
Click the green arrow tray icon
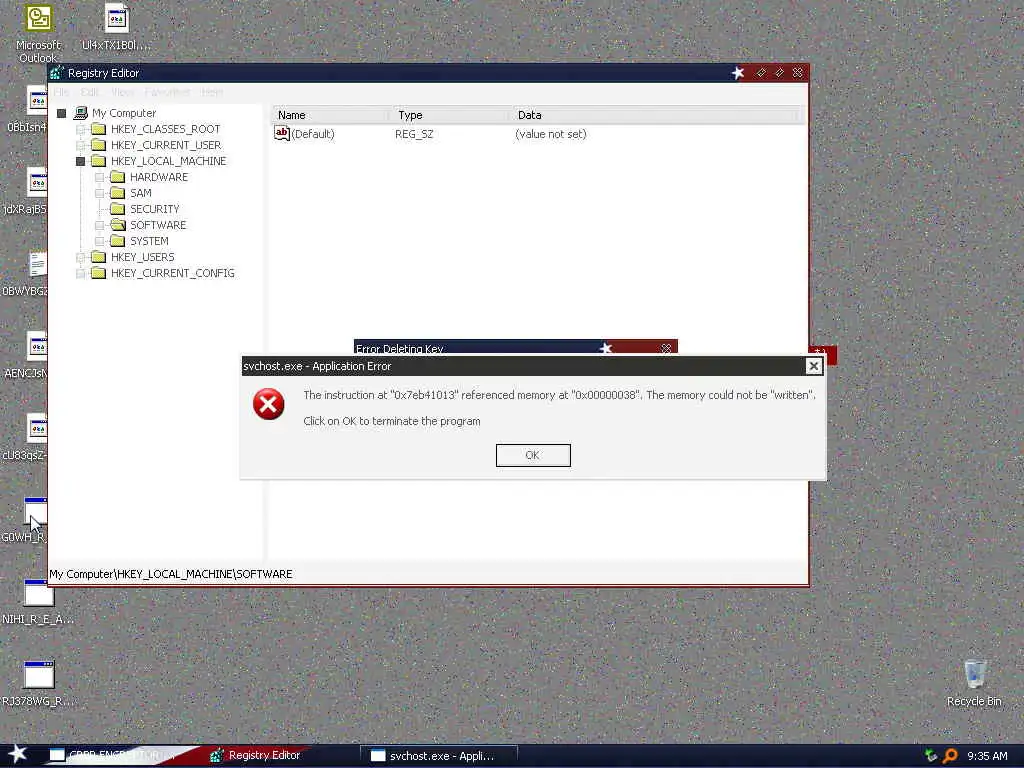pos(931,756)
